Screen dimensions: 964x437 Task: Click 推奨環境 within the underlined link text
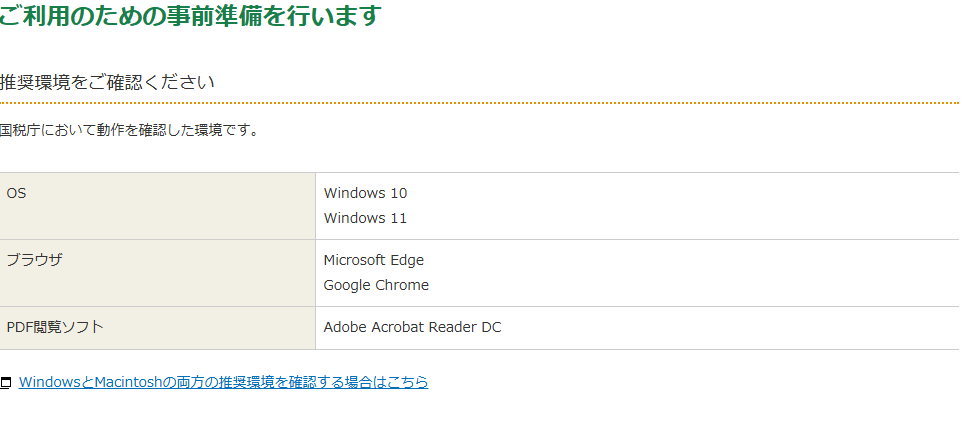(x=249, y=382)
